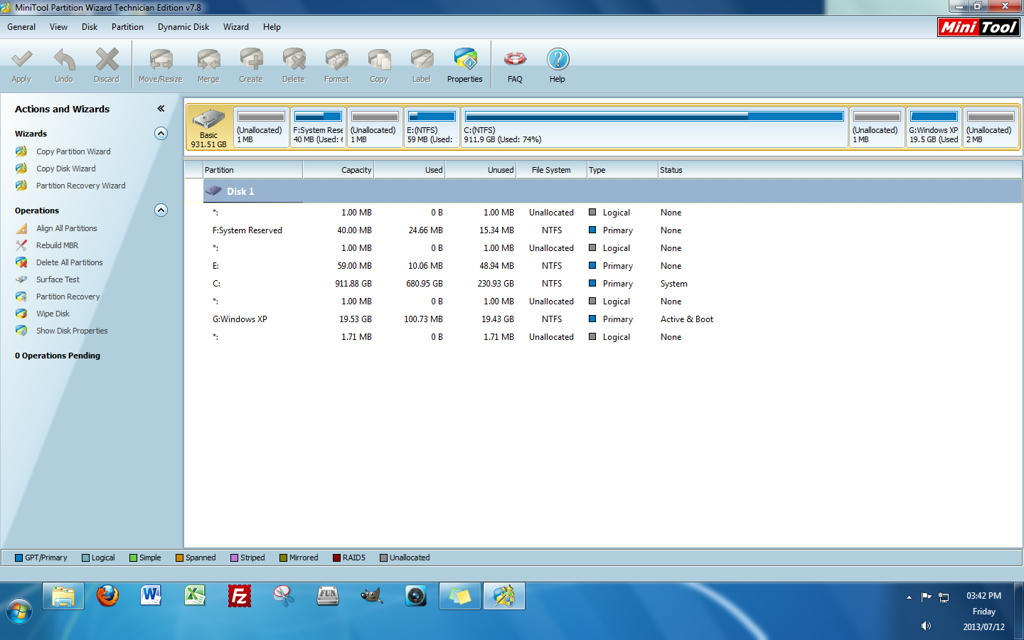Open the Dynamic Disk menu
This screenshot has width=1024, height=640.
pos(184,27)
